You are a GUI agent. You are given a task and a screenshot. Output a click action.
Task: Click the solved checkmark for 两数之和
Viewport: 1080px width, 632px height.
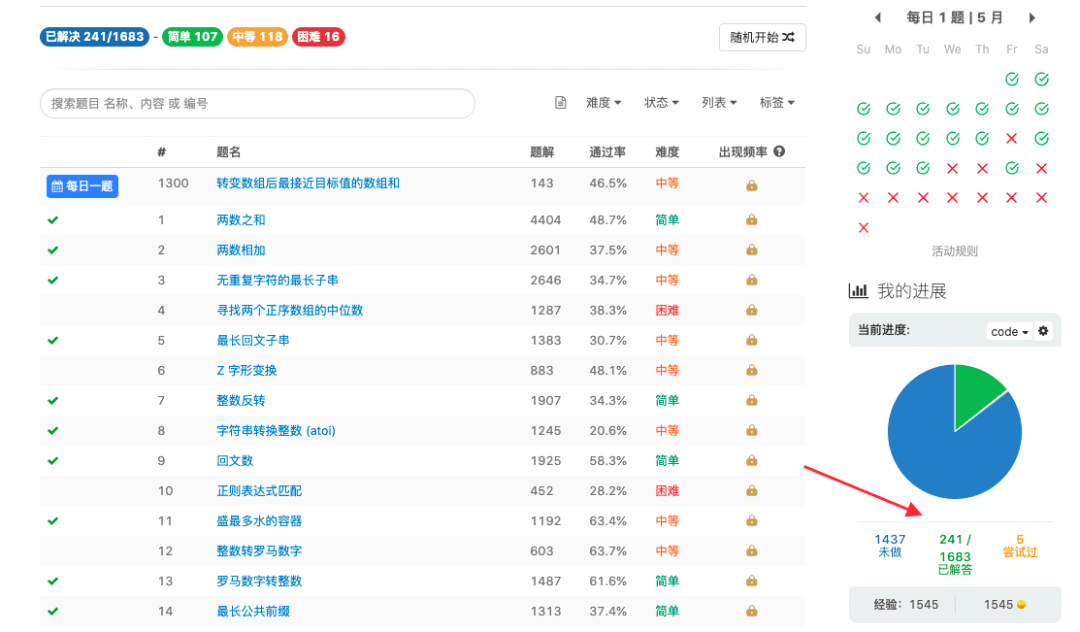(x=53, y=220)
